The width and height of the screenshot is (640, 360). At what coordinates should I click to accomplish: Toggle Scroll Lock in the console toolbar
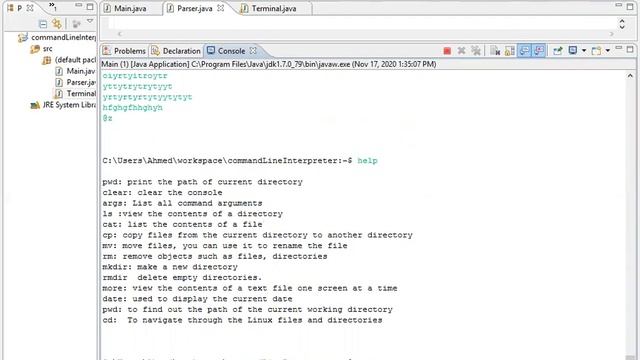pos(510,51)
